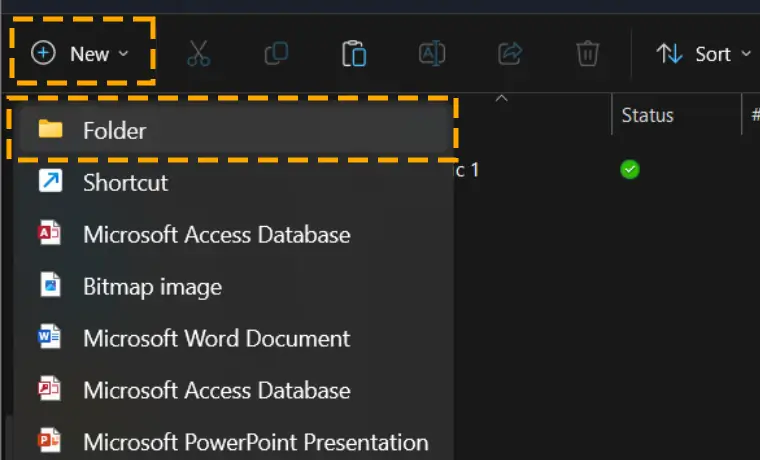Pick Access Database listed above Bitmap image
This screenshot has height=460, width=760.
(x=233, y=234)
